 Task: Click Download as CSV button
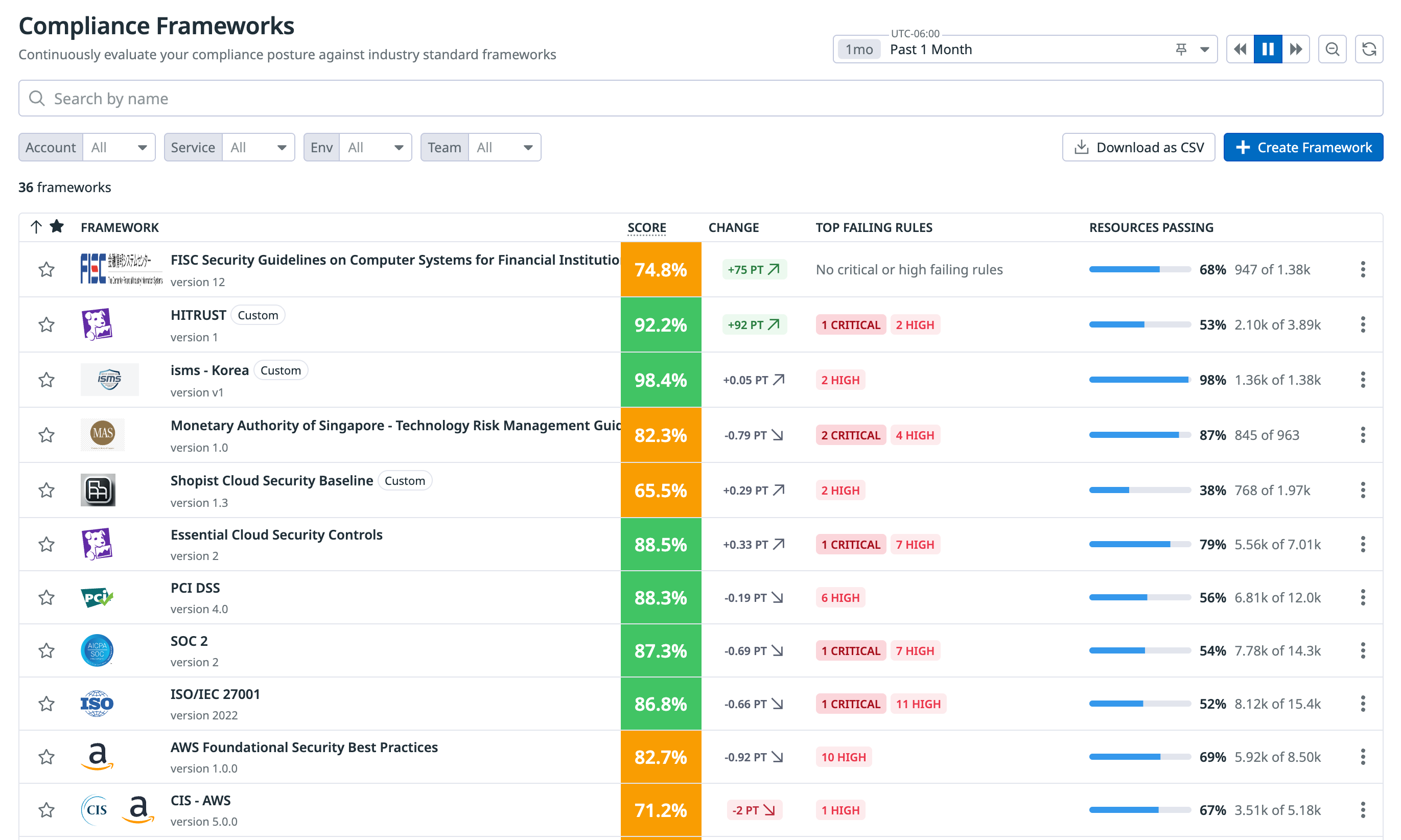[x=1138, y=147]
